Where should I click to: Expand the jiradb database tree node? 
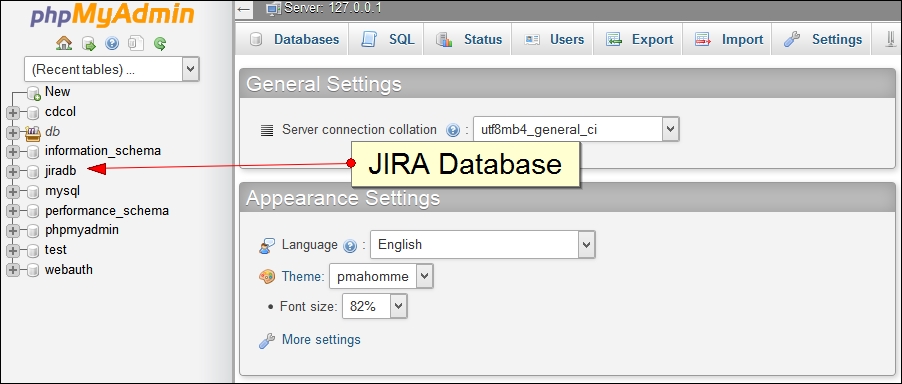click(x=13, y=171)
